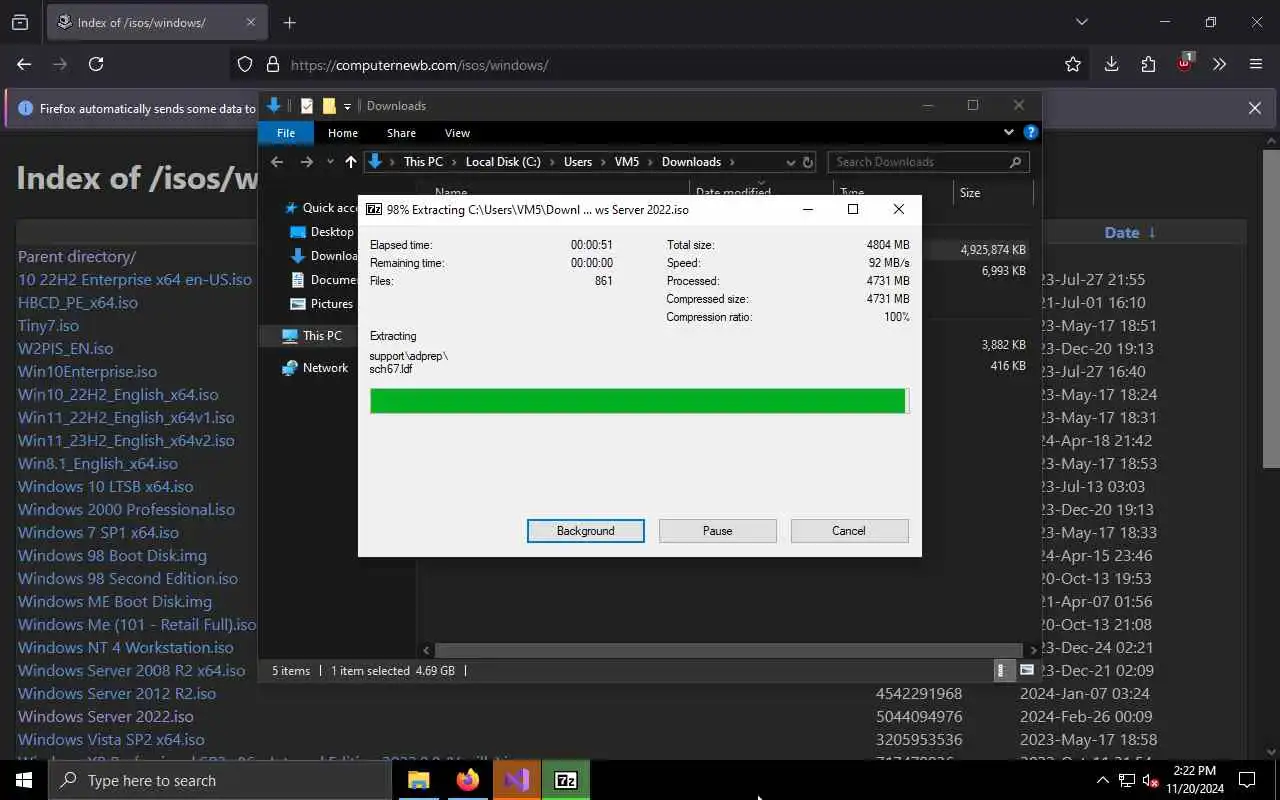This screenshot has width=1280, height=800.
Task: Click Users breadcrumb in address bar
Action: coord(578,162)
